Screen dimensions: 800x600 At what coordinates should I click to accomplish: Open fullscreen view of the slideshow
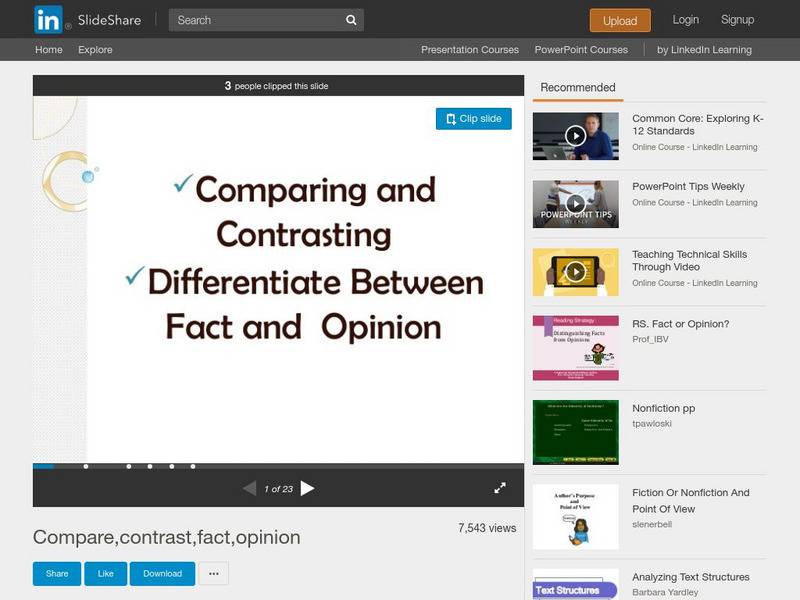coord(500,488)
